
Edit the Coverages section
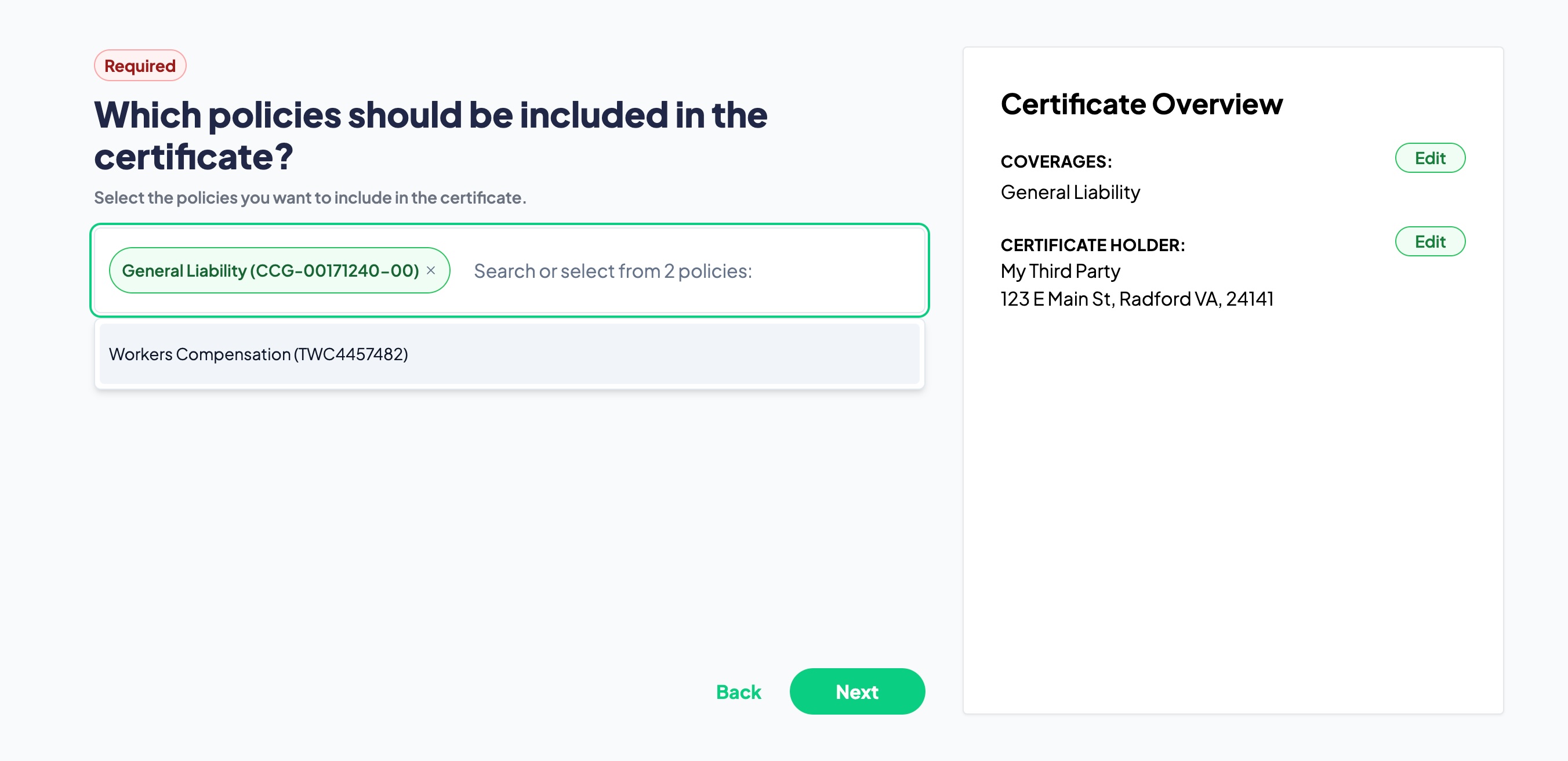coord(1429,158)
